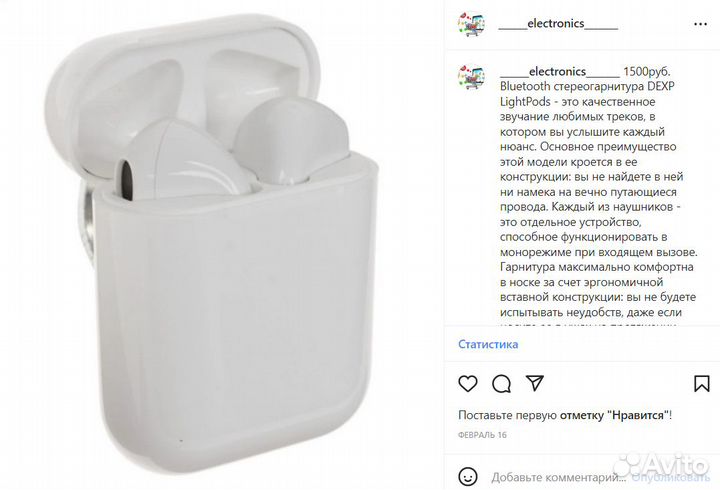Open comments via speech bubble icon
This screenshot has width=720, height=490.
pos(501,384)
